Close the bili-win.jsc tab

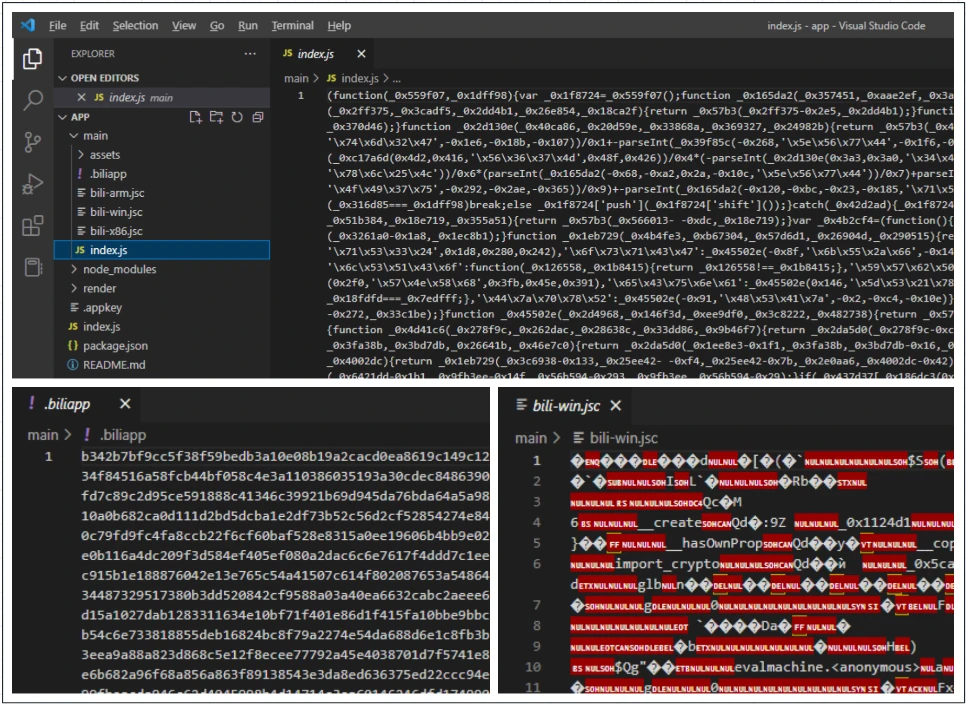pos(615,405)
